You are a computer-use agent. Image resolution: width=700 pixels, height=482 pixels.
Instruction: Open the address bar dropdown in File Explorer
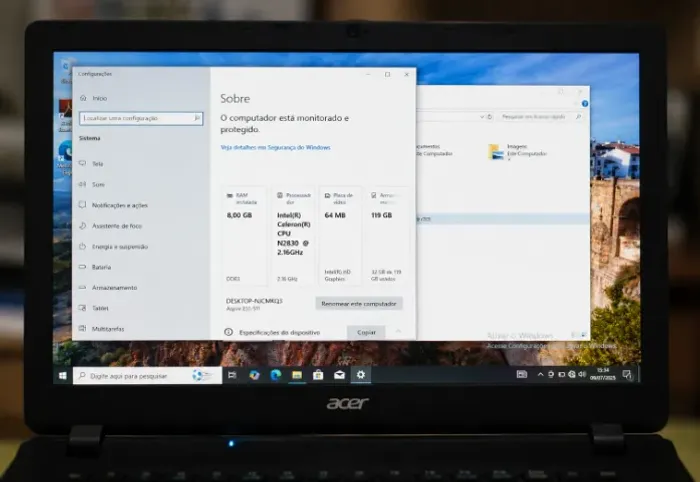(x=482, y=117)
